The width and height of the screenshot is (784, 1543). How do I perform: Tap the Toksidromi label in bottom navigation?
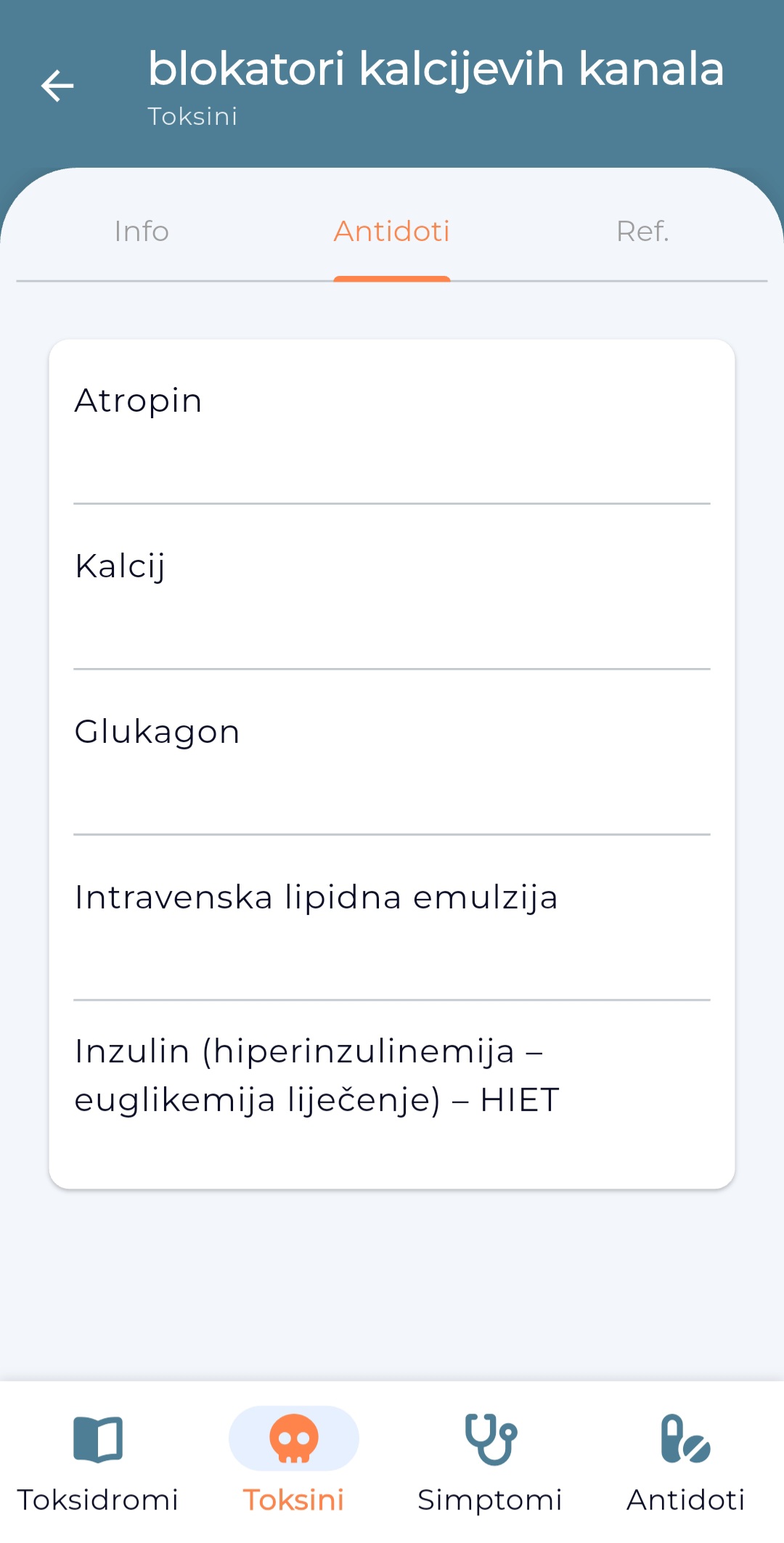98,1500
